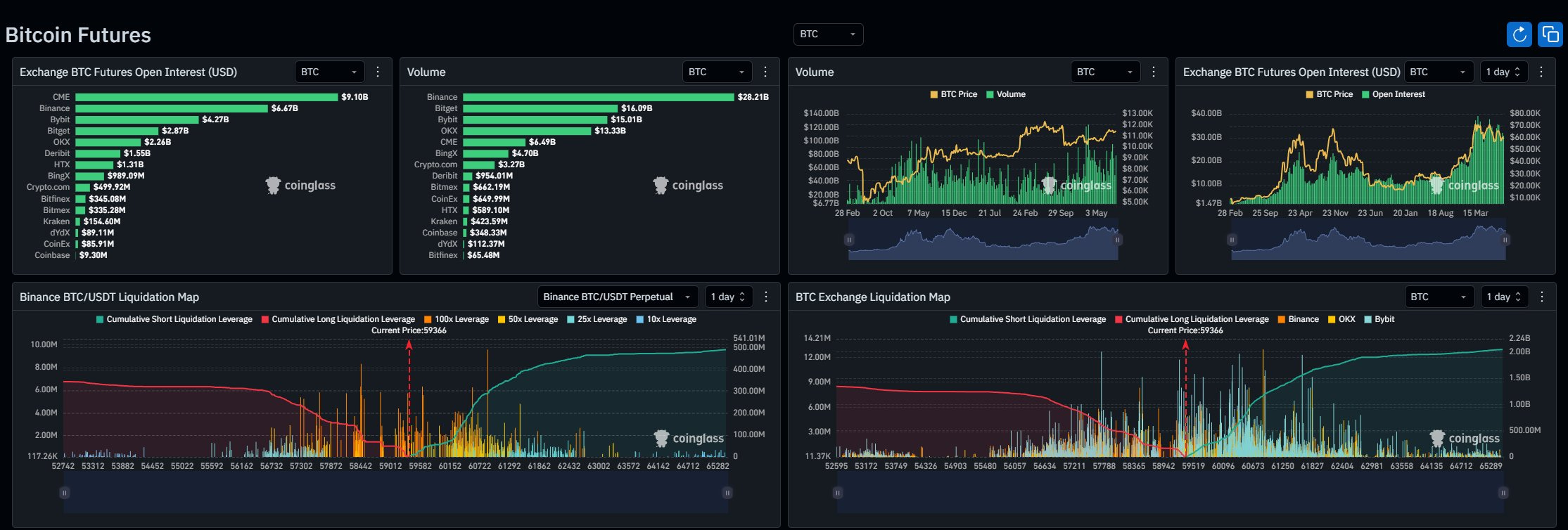The width and height of the screenshot is (1568, 530).
Task: Click the "Kraken" row label in Volume list
Action: [x=444, y=221]
